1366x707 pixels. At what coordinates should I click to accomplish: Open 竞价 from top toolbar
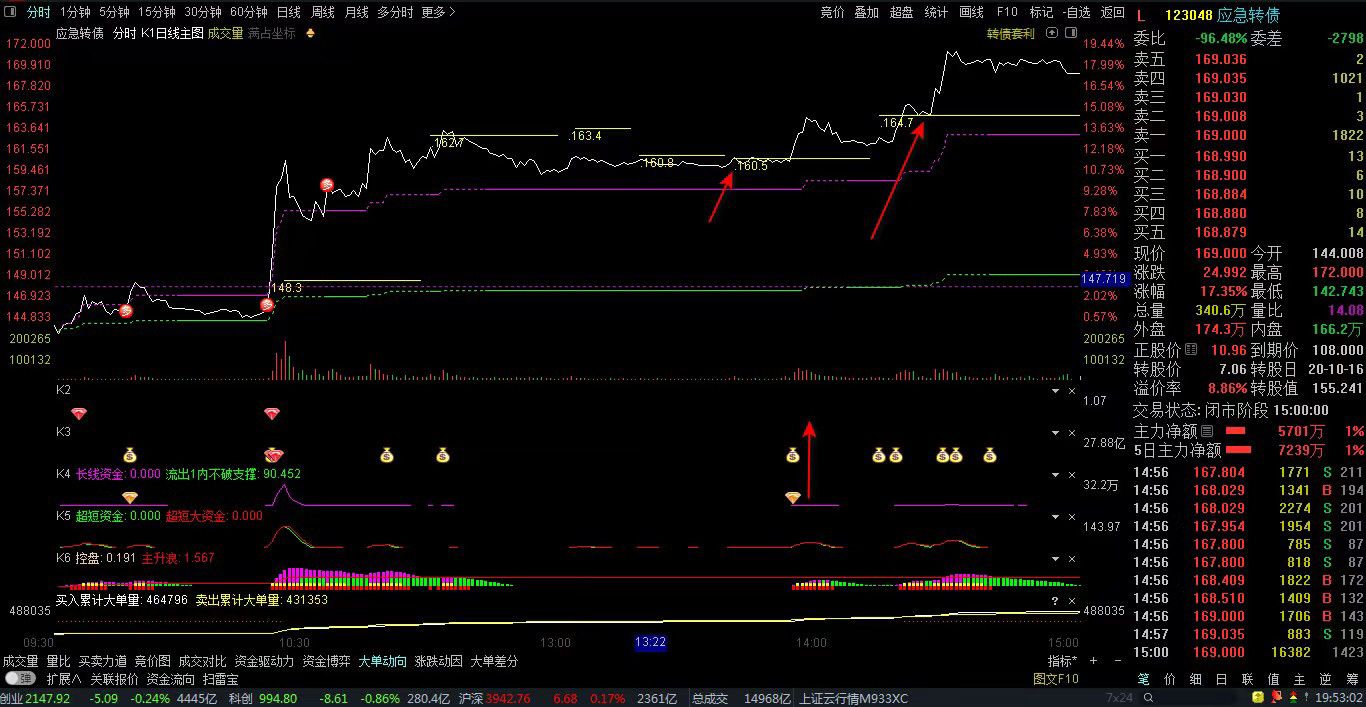pos(832,12)
